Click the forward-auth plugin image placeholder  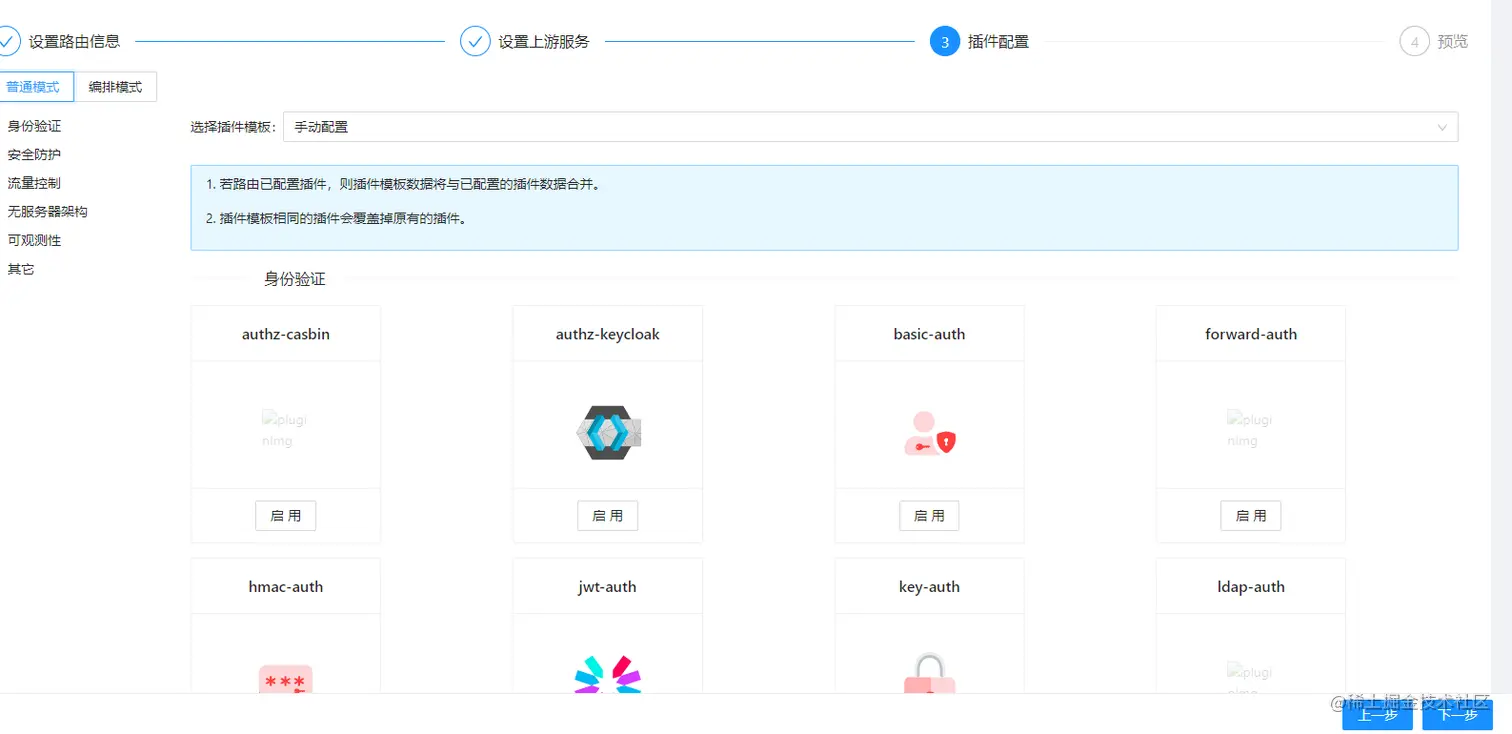pyautogui.click(x=1250, y=429)
